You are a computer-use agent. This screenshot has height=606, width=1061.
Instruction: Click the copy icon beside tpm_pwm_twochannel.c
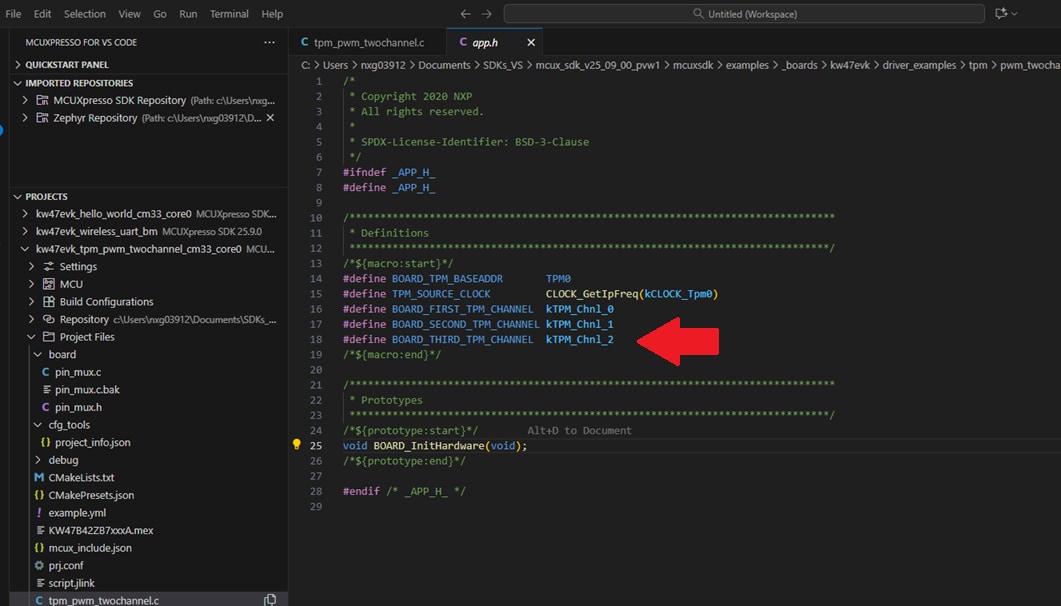(x=270, y=600)
